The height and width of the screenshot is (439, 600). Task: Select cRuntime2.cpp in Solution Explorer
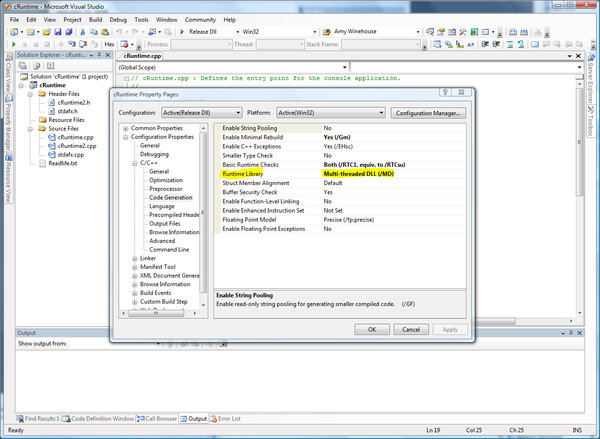tap(77, 146)
